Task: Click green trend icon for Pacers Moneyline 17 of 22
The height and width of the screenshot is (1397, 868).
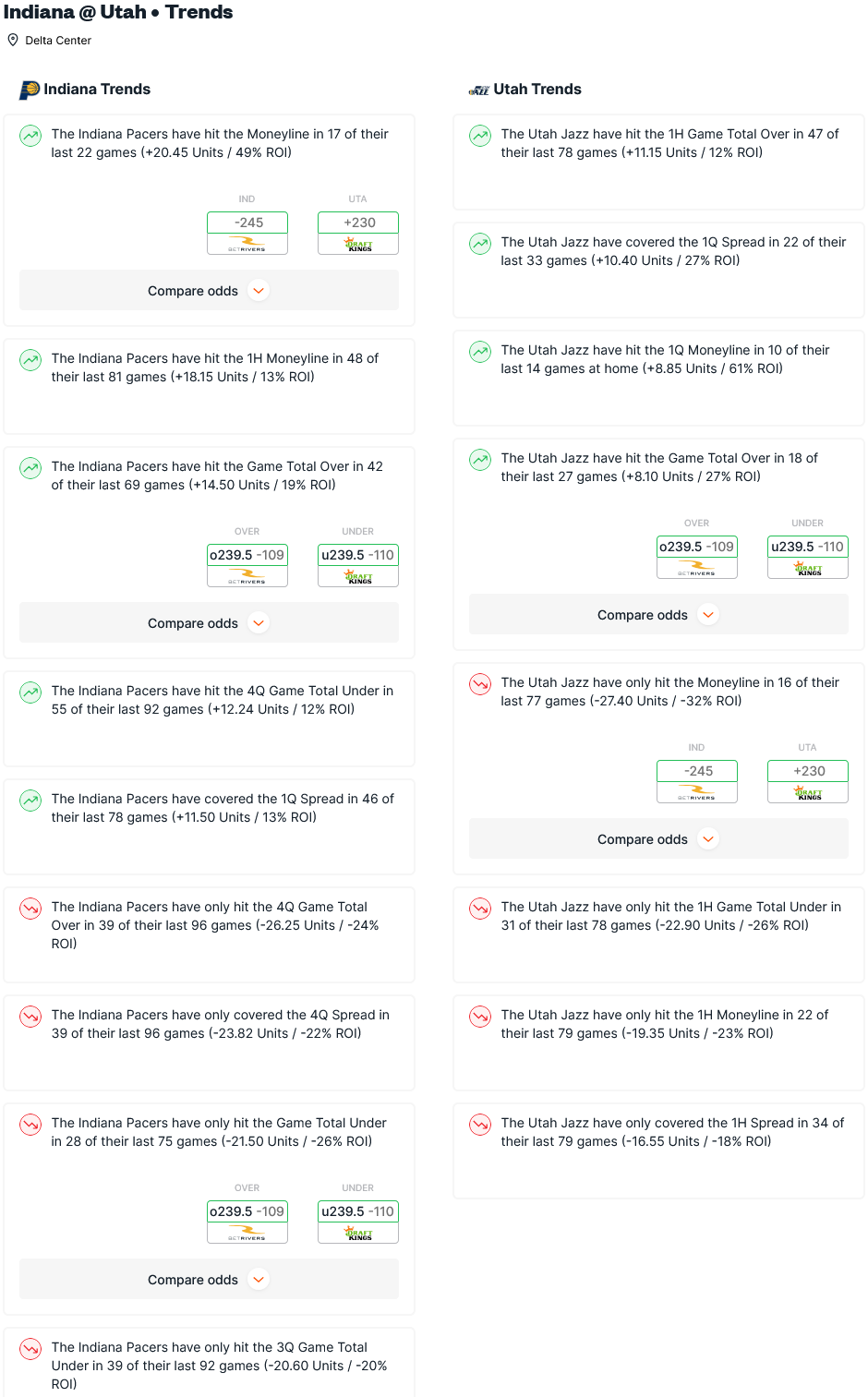Action: click(30, 136)
